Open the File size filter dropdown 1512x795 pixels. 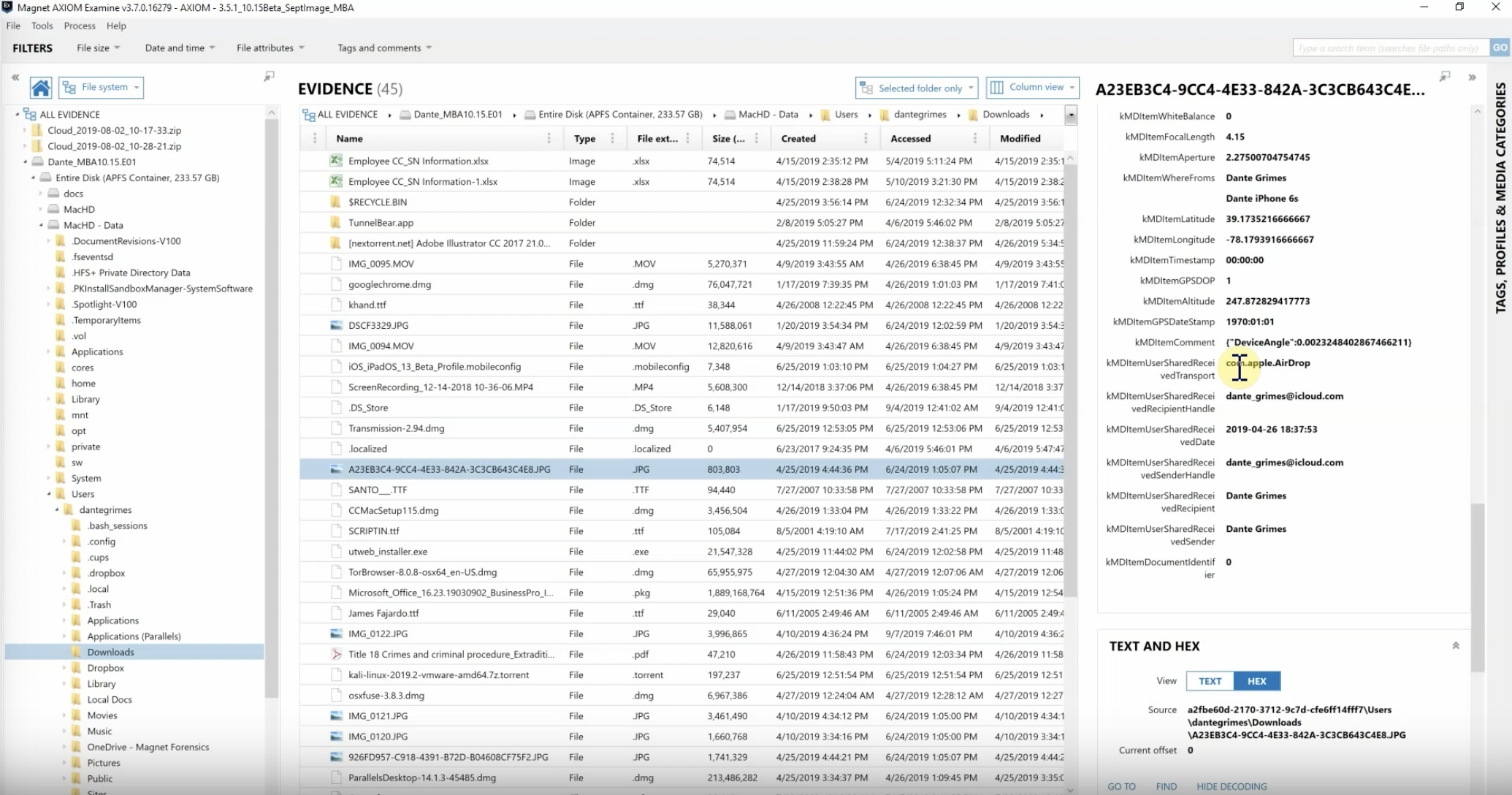[98, 47]
